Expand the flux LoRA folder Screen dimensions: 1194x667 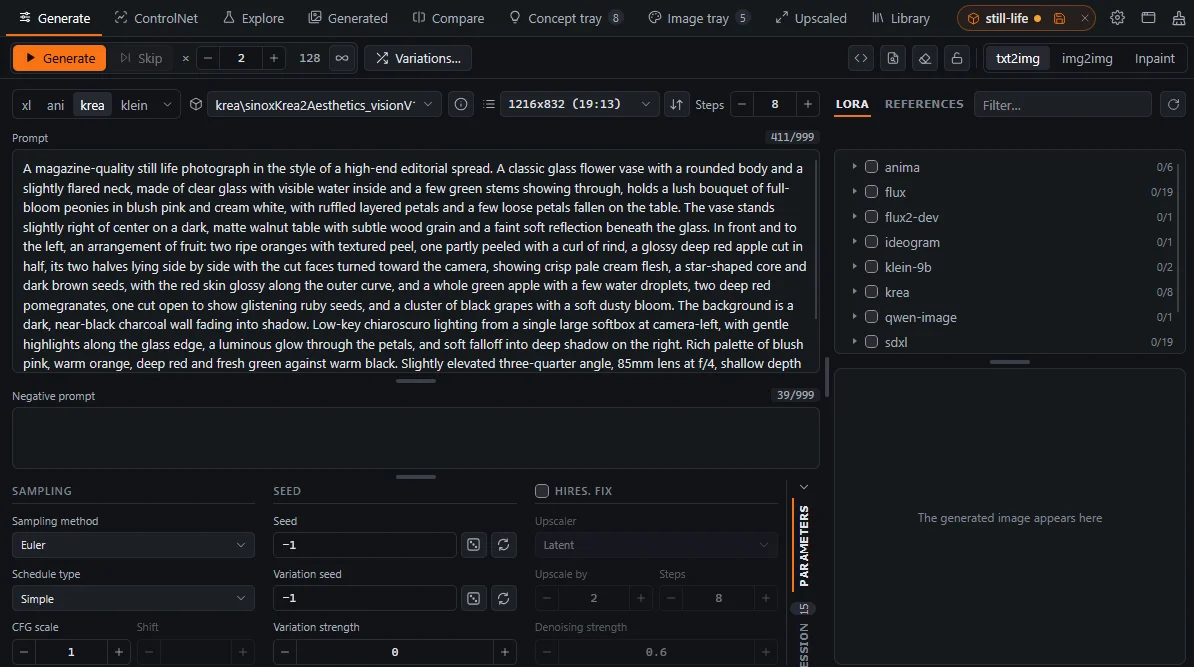pyautogui.click(x=854, y=192)
